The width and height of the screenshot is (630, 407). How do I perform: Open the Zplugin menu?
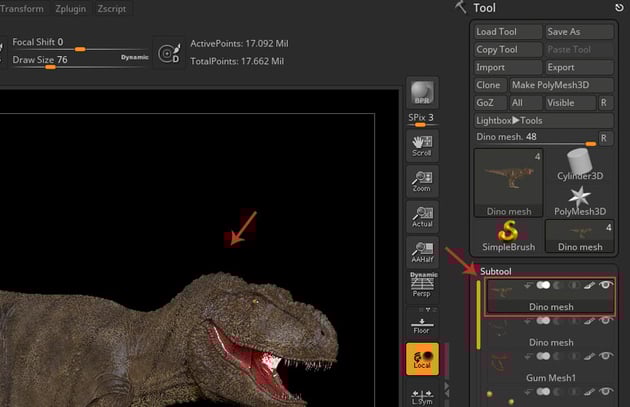tap(72, 8)
